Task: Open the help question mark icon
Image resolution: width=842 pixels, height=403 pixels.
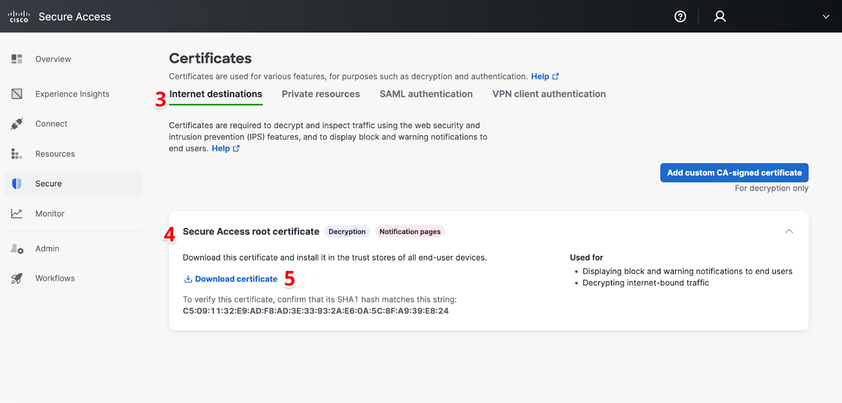Action: [x=680, y=17]
